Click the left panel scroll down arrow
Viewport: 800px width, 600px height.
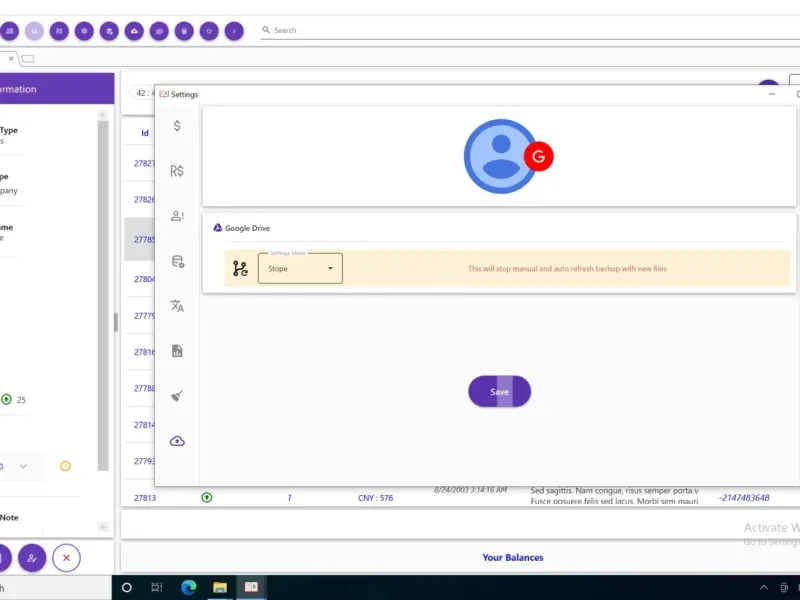pos(103,527)
